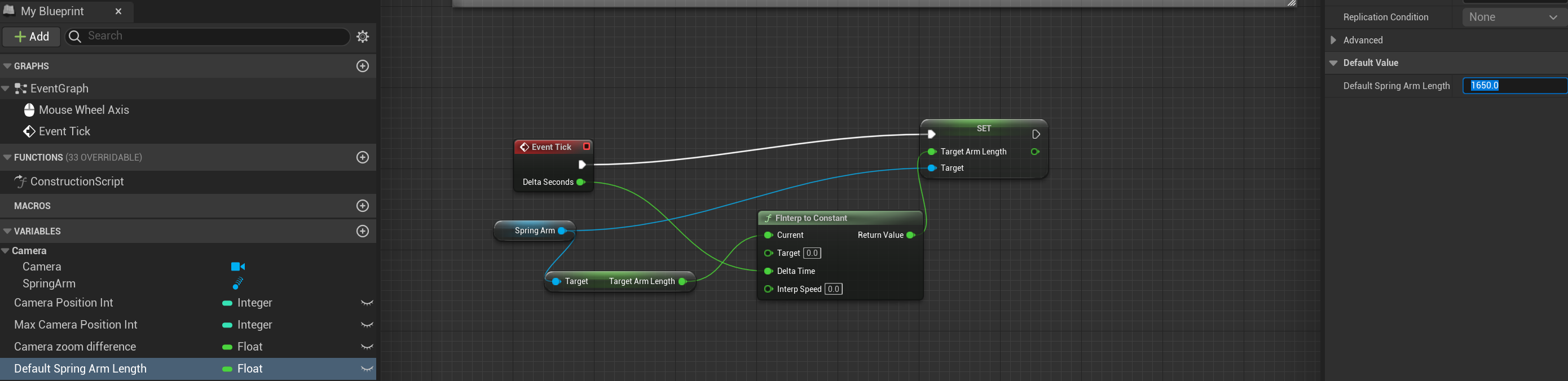Click Target input pin on Target Arm Length getter
The image size is (1568, 381).
click(x=556, y=281)
